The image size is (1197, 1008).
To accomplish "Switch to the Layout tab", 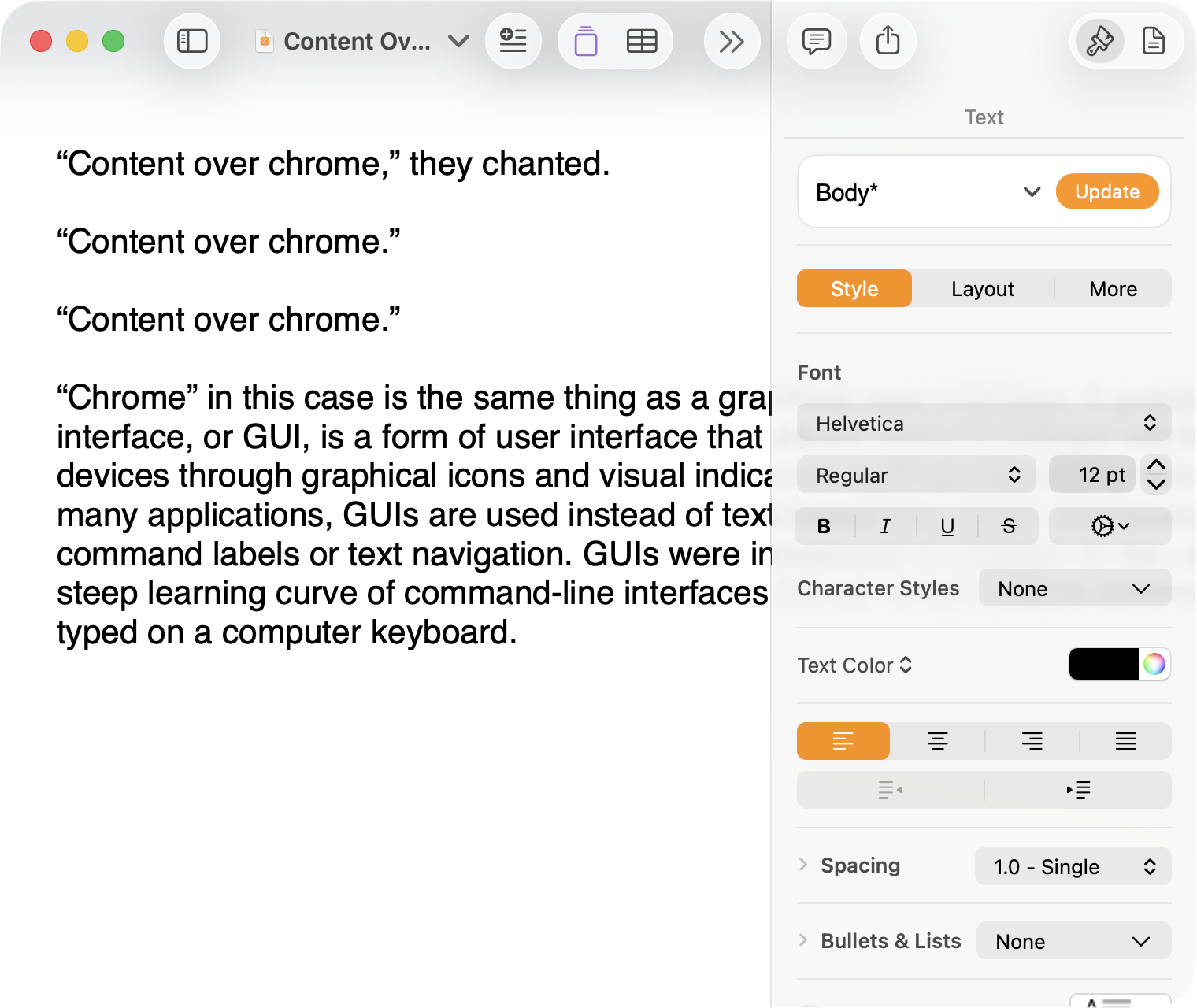I will click(982, 288).
